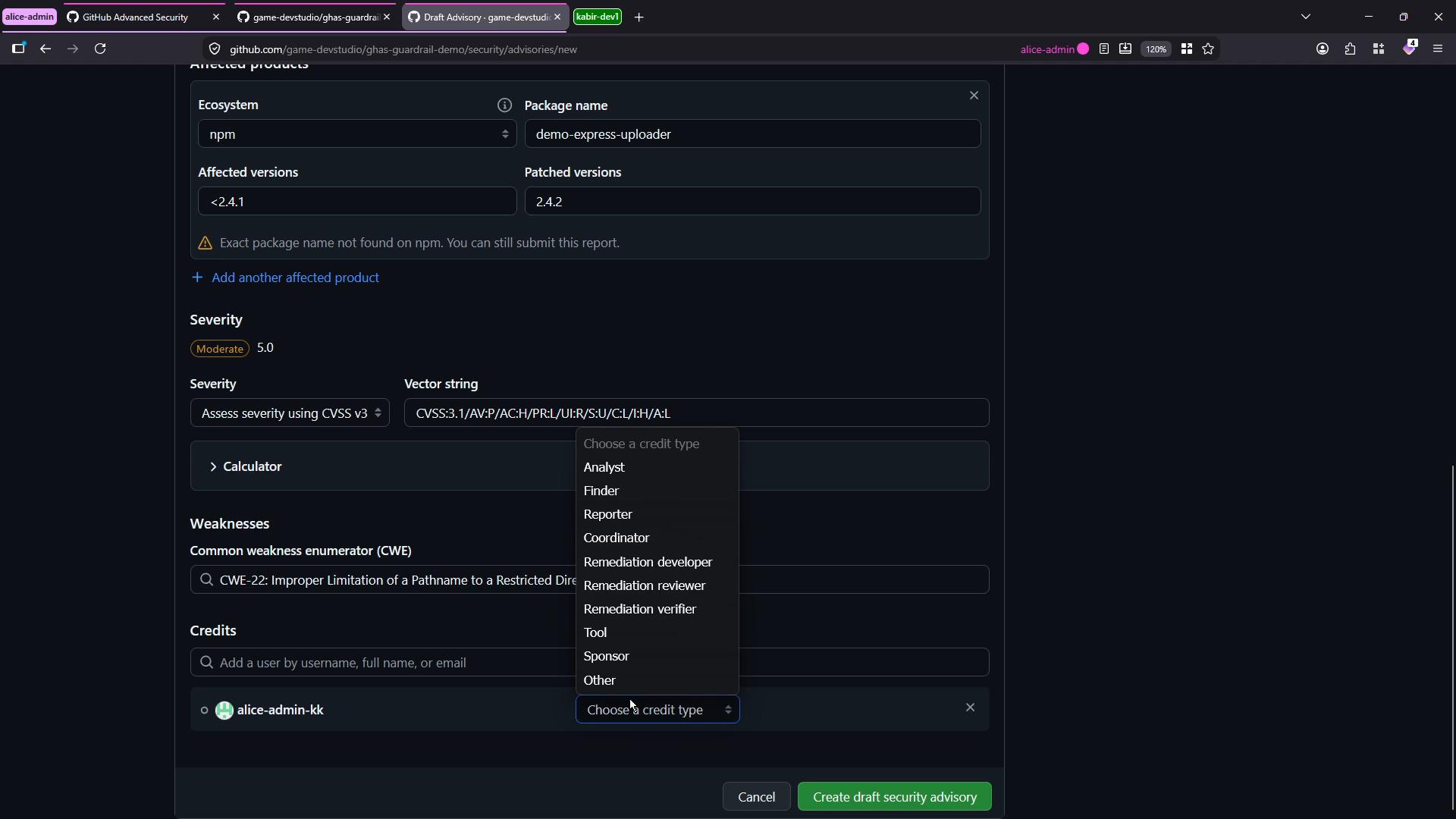
Task: Select Tool credit type
Action: (657, 633)
